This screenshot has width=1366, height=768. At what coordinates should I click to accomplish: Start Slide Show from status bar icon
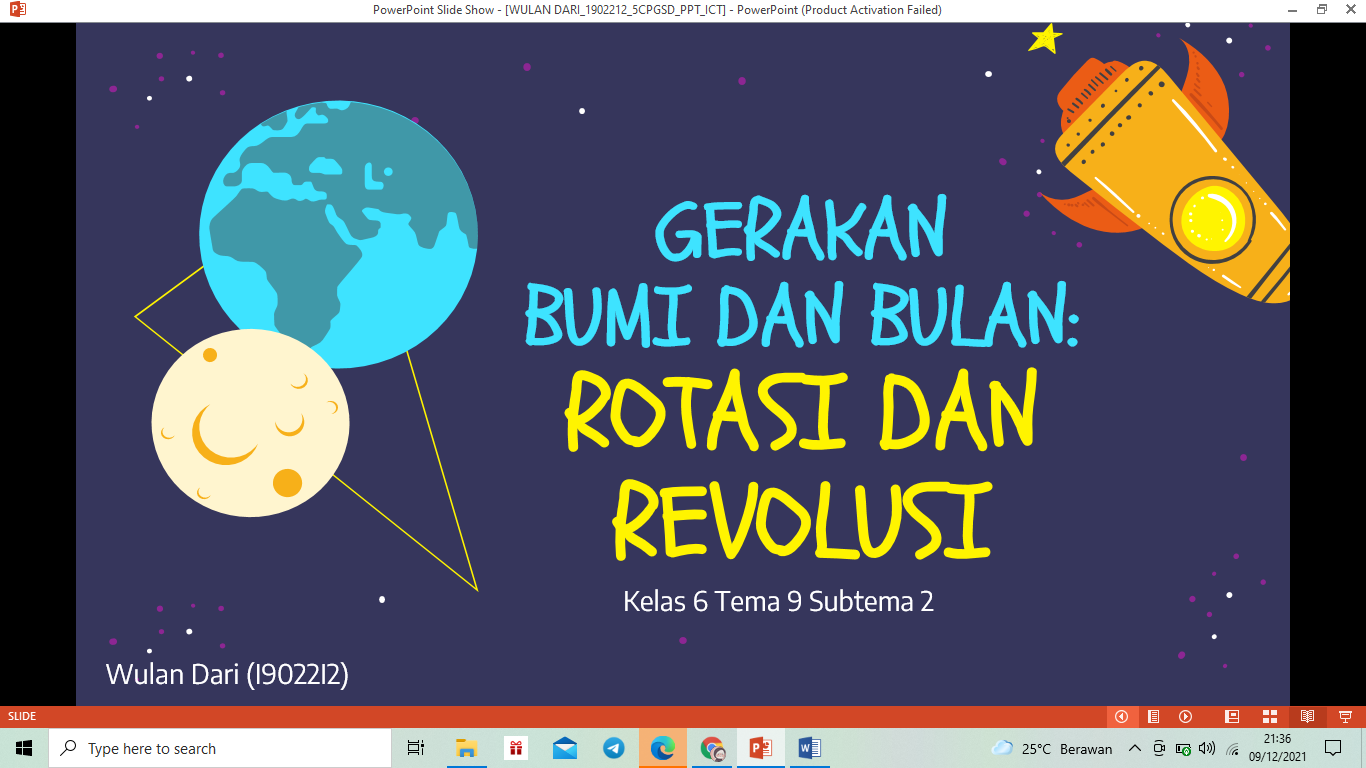click(x=1345, y=716)
